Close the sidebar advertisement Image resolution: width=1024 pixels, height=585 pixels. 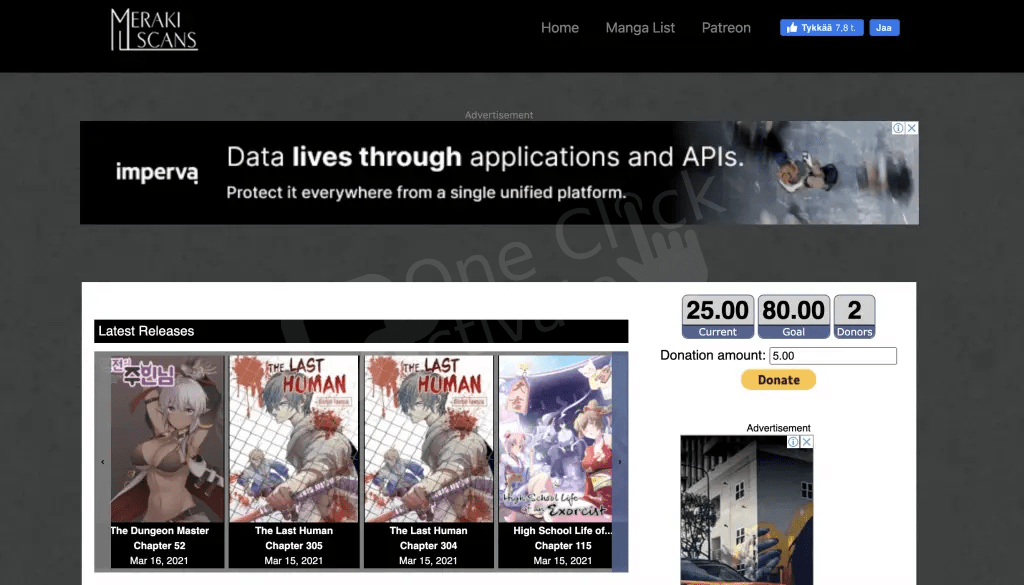[x=807, y=442]
